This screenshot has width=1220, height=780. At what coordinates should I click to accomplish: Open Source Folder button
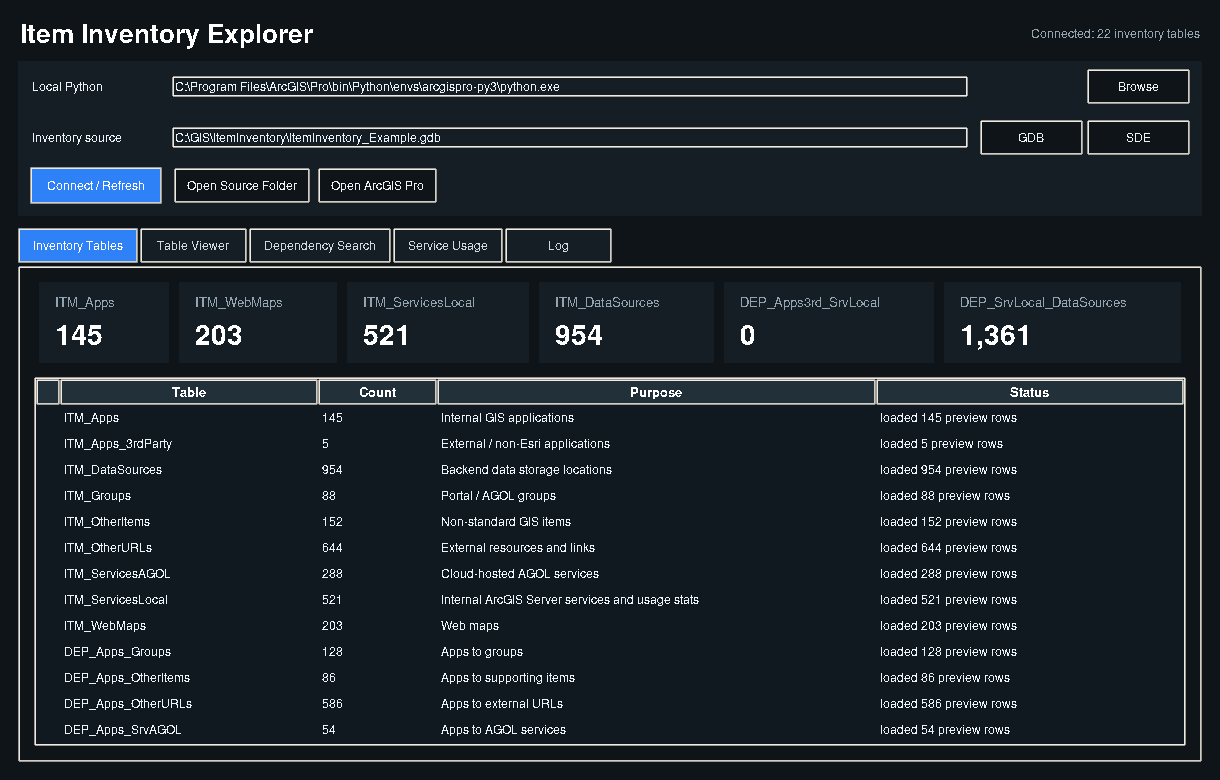pyautogui.click(x=242, y=185)
